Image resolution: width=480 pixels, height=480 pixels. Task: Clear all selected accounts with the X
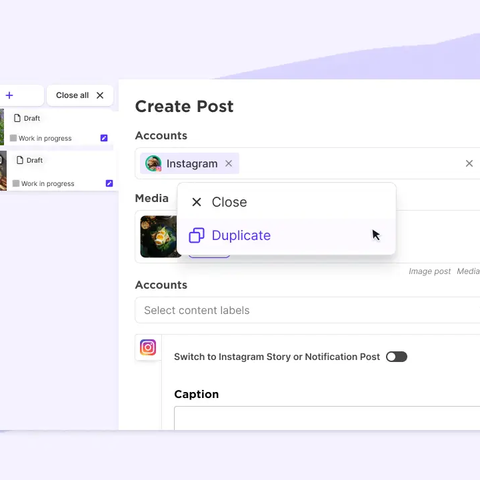click(469, 163)
